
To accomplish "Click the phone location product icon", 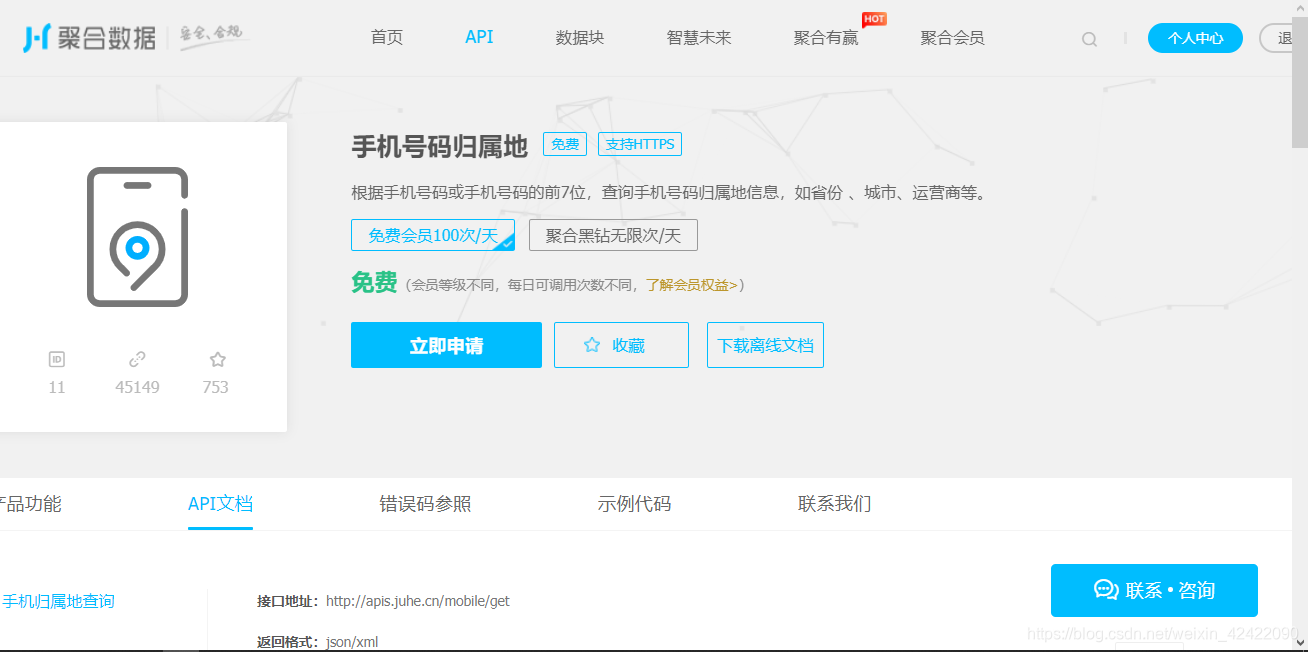I will coord(138,237).
